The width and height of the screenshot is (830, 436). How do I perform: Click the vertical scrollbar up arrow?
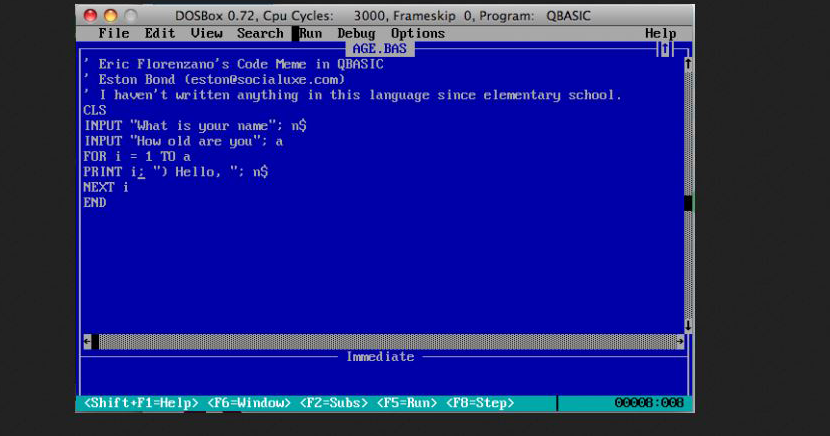[688, 64]
